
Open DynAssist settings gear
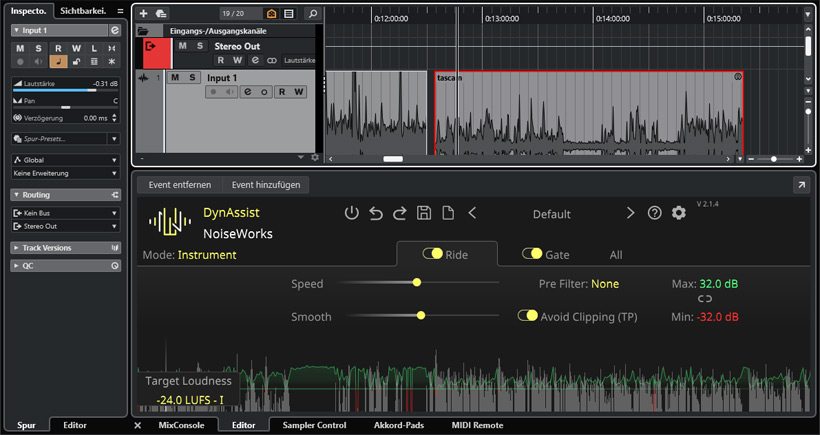point(679,213)
